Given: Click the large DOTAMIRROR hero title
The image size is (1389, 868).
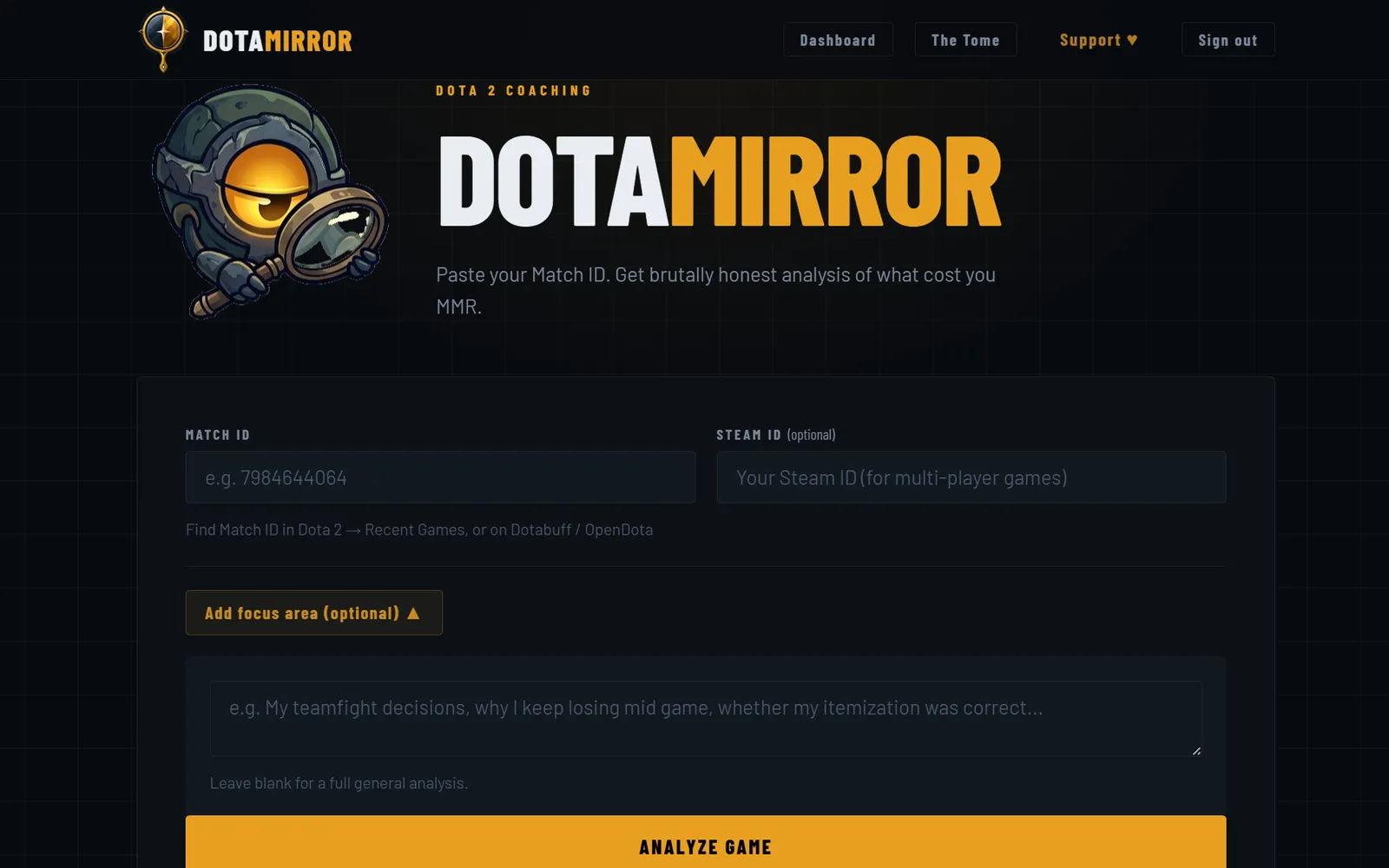Looking at the screenshot, I should pos(720,181).
